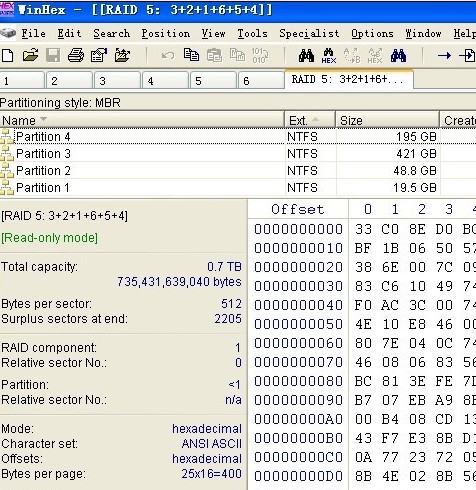Open the View menu
476x490 pixels.
[213, 33]
